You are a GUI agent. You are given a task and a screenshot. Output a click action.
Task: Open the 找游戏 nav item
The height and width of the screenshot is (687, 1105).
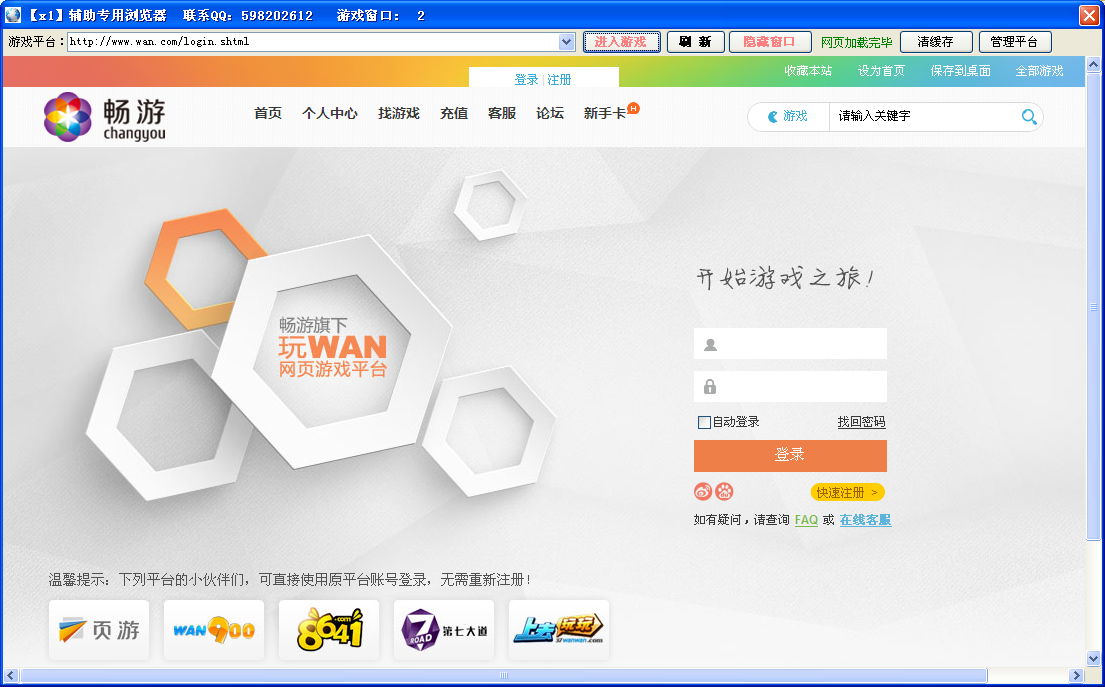pos(399,113)
